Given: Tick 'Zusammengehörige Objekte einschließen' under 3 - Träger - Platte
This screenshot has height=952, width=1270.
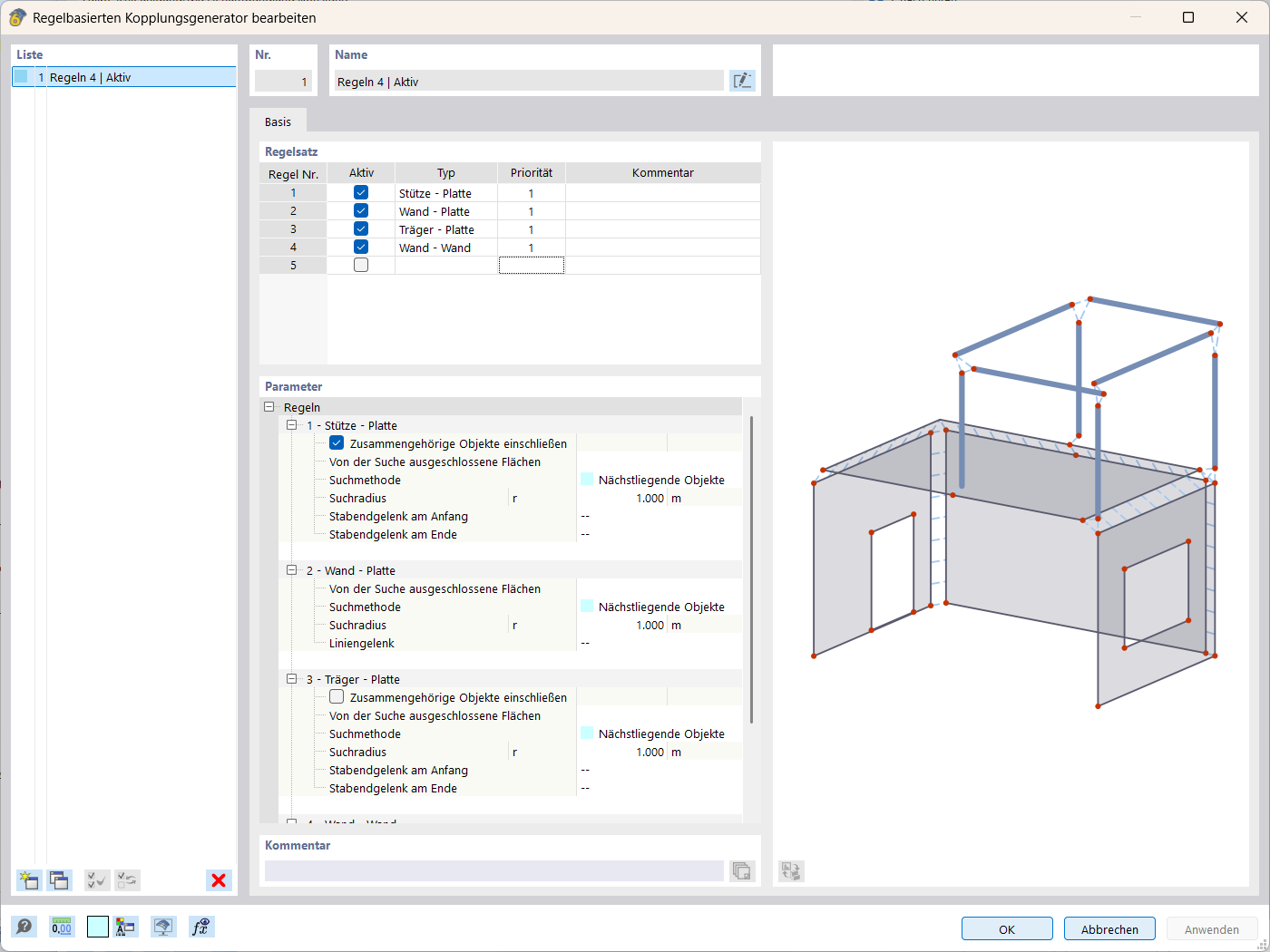Looking at the screenshot, I should tap(337, 697).
